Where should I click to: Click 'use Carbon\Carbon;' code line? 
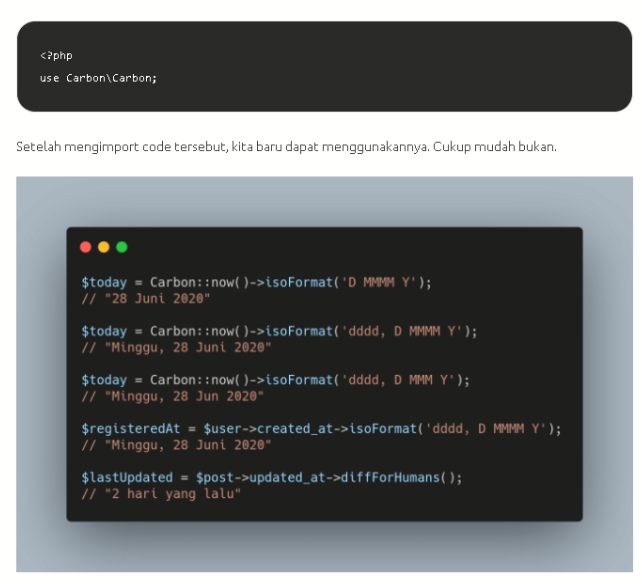[x=98, y=78]
